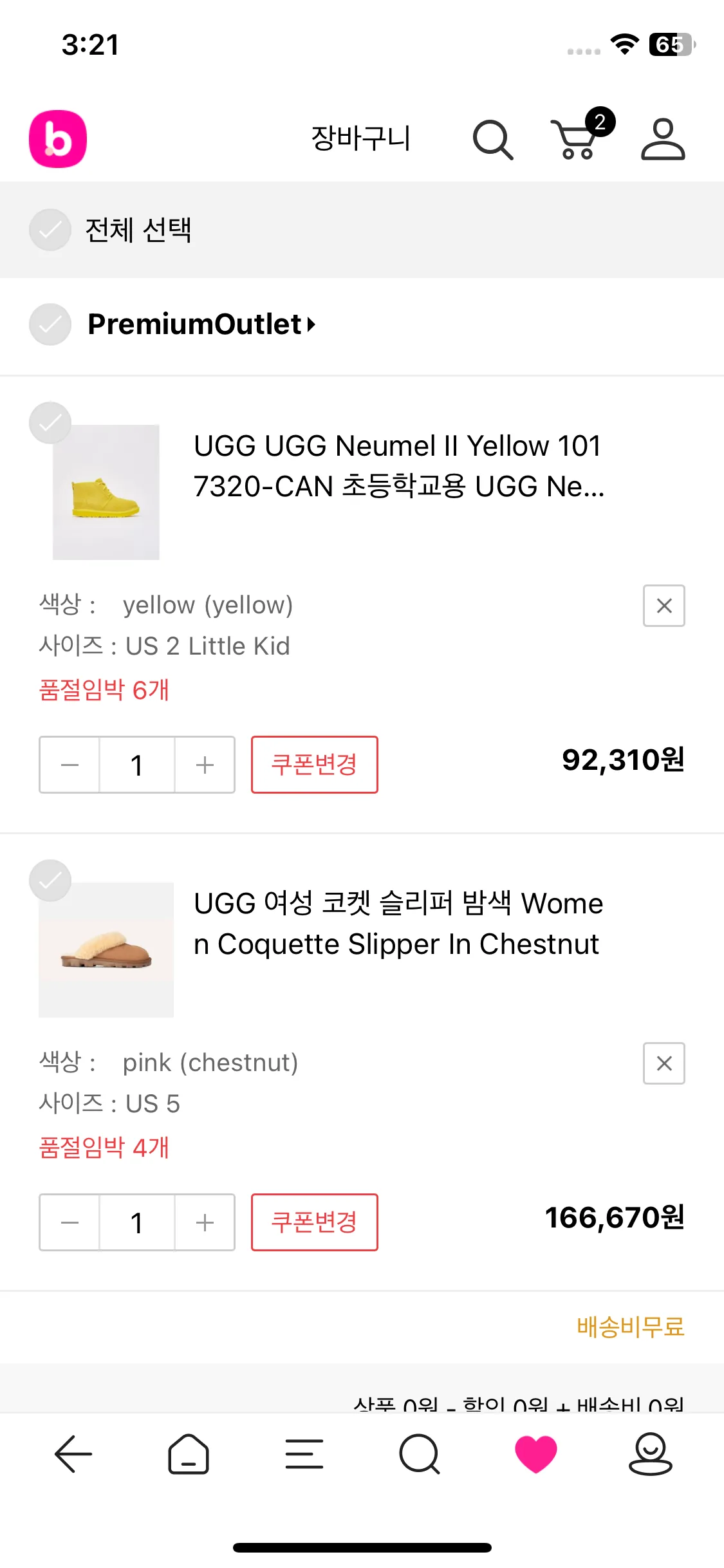This screenshot has height=1568, width=724.
Task: Select the Coquette Slipper item checkbox
Action: point(50,881)
